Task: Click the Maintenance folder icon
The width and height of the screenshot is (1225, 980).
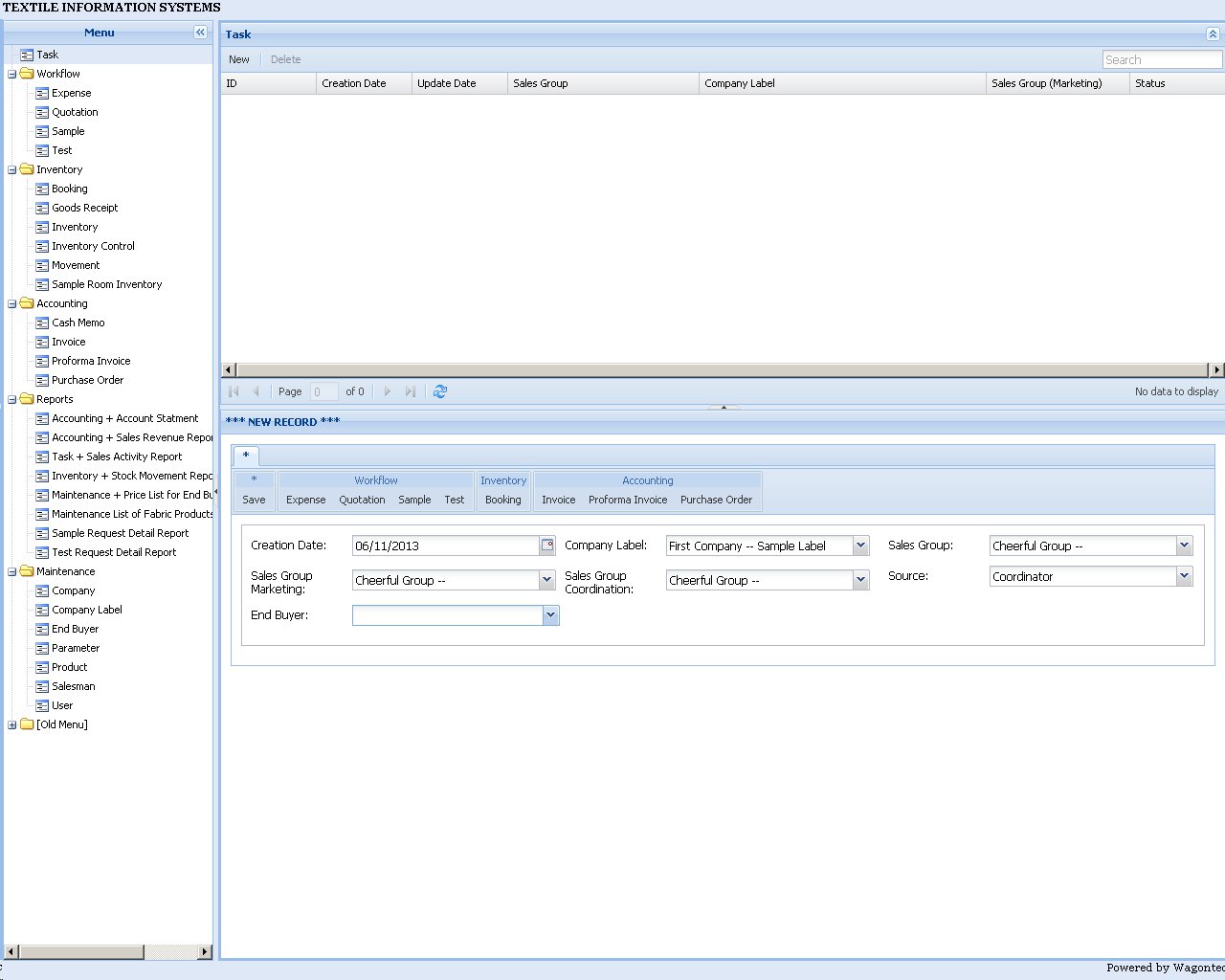Action: [x=27, y=571]
